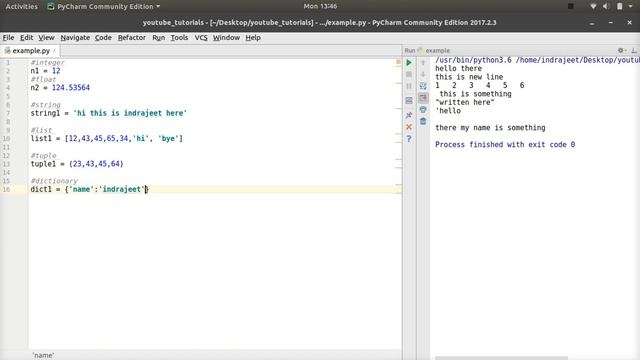Click the n1 = 12 code line
This screenshot has width=640, height=360.
pyautogui.click(x=45, y=71)
